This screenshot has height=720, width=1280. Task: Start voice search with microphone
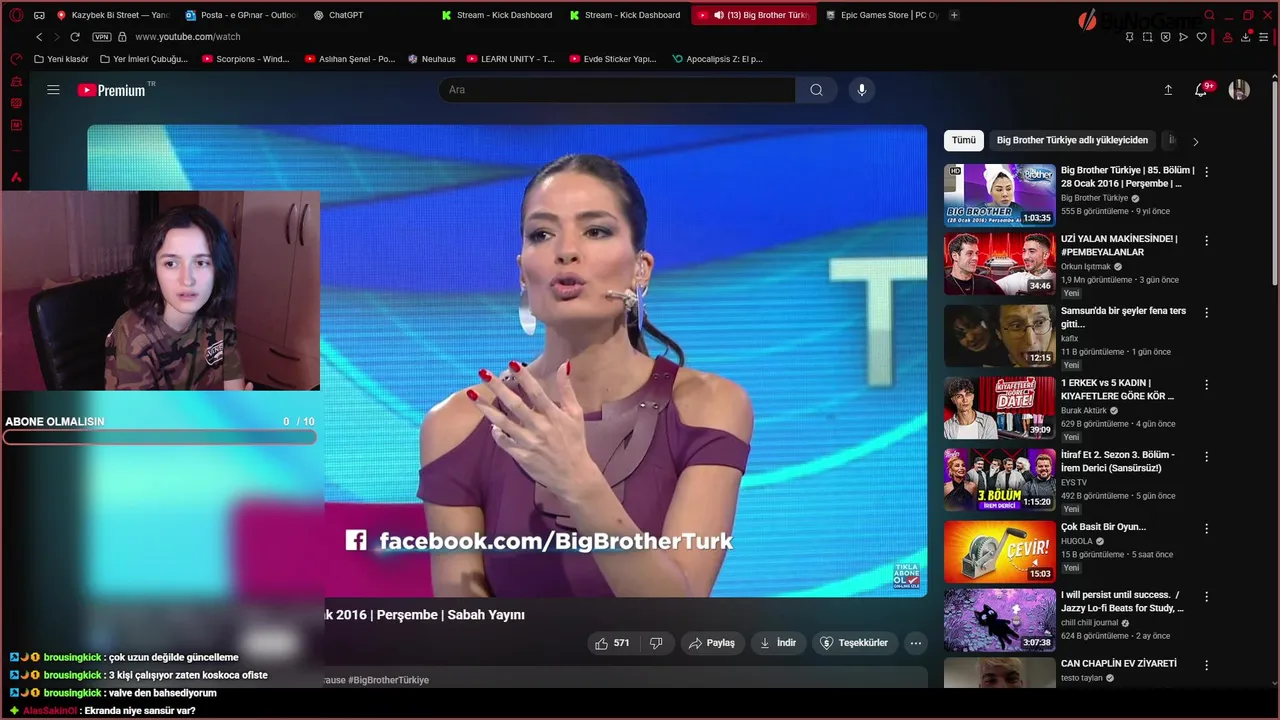[x=862, y=90]
